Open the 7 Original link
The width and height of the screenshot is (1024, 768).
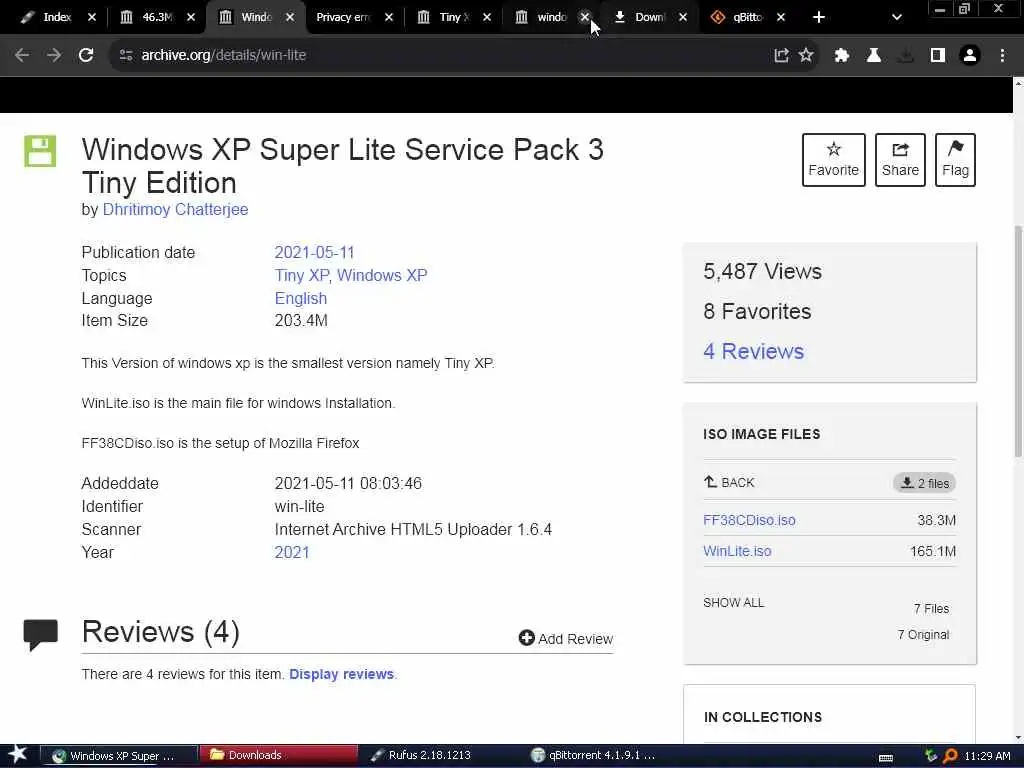pyautogui.click(x=923, y=635)
